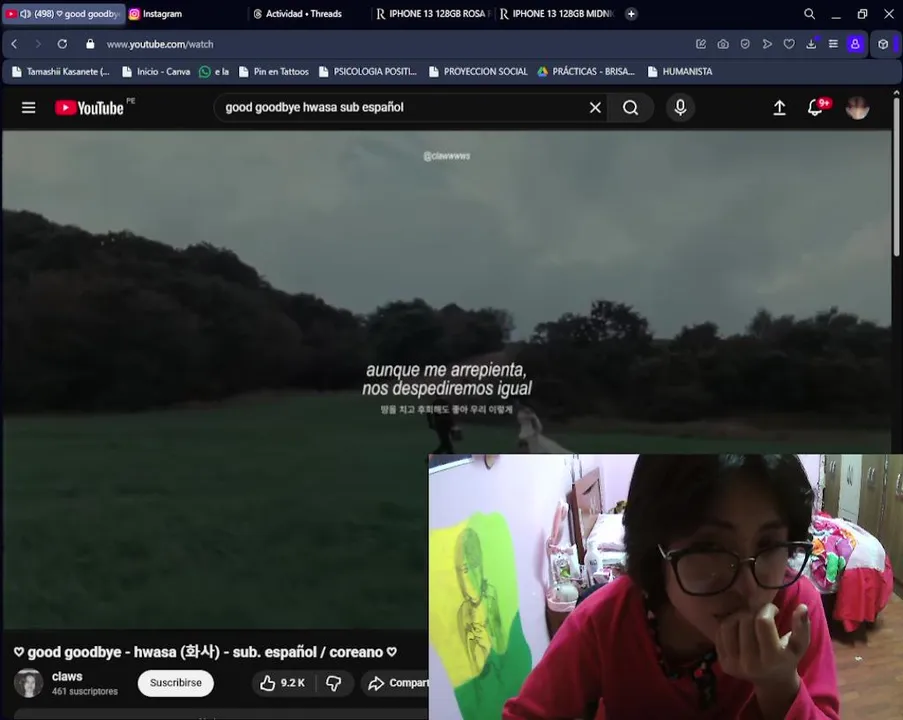Open the browser easy setup menu icon

coord(833,44)
